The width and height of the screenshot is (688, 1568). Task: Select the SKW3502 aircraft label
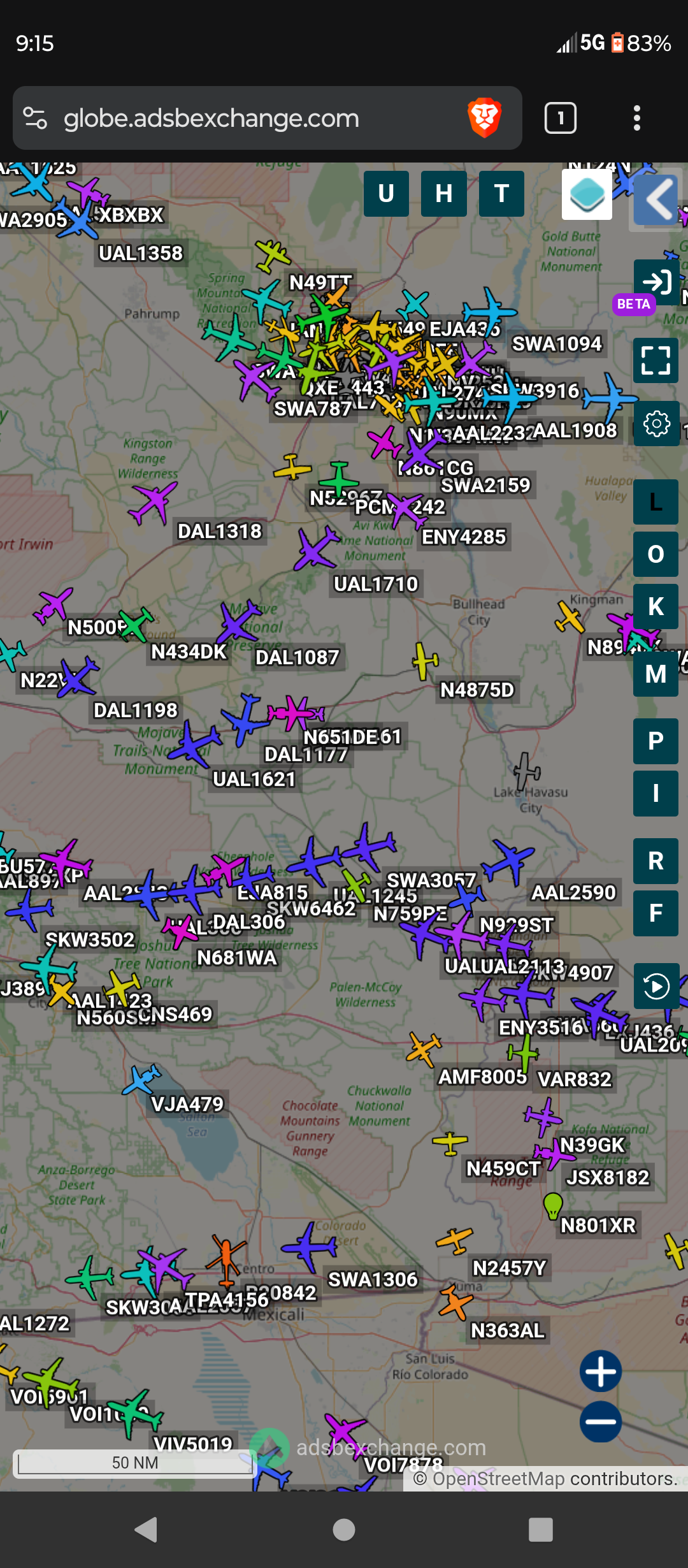[90, 940]
